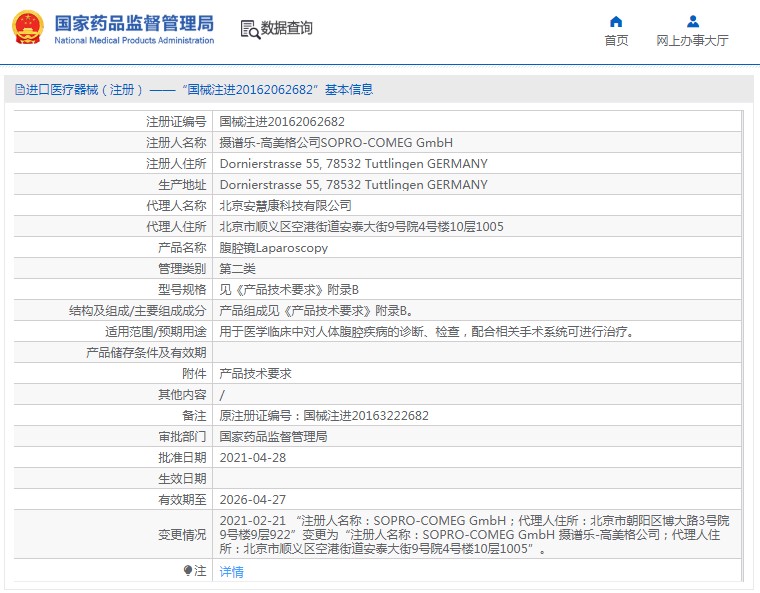This screenshot has height=593, width=760.
Task: Click 第二类 management category value
Action: tap(237, 269)
